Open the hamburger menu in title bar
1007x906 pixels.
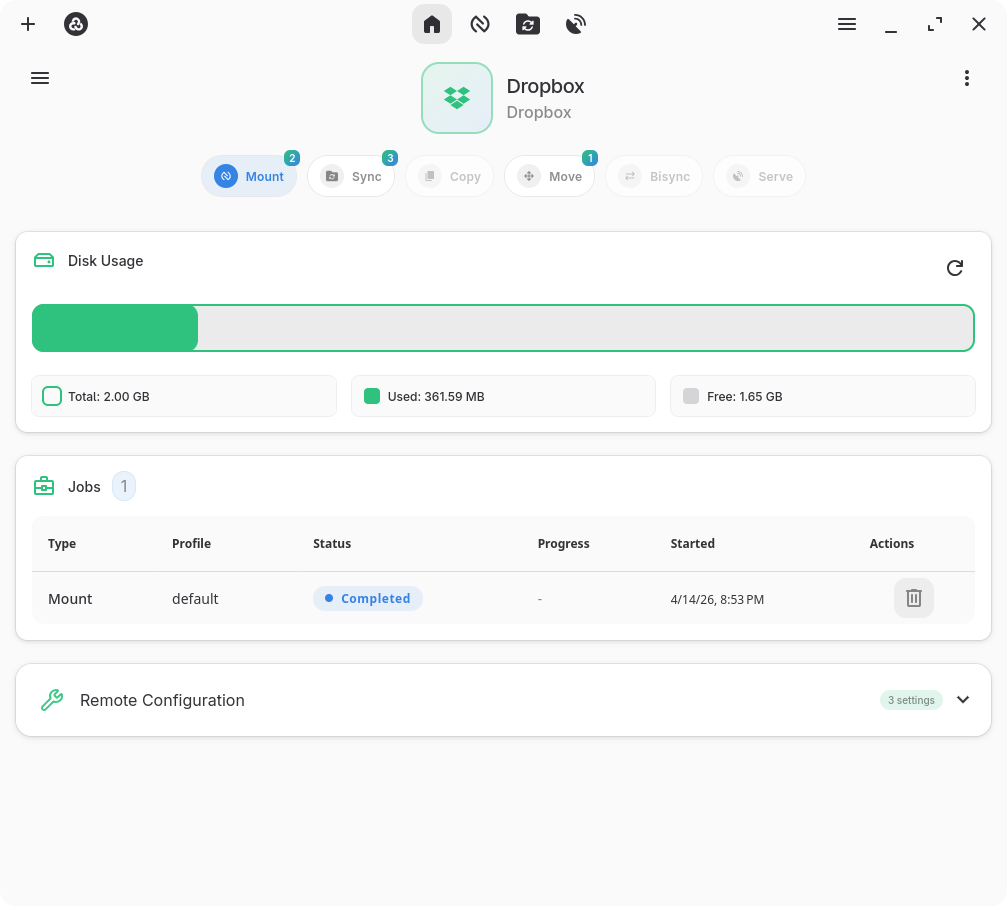[847, 24]
